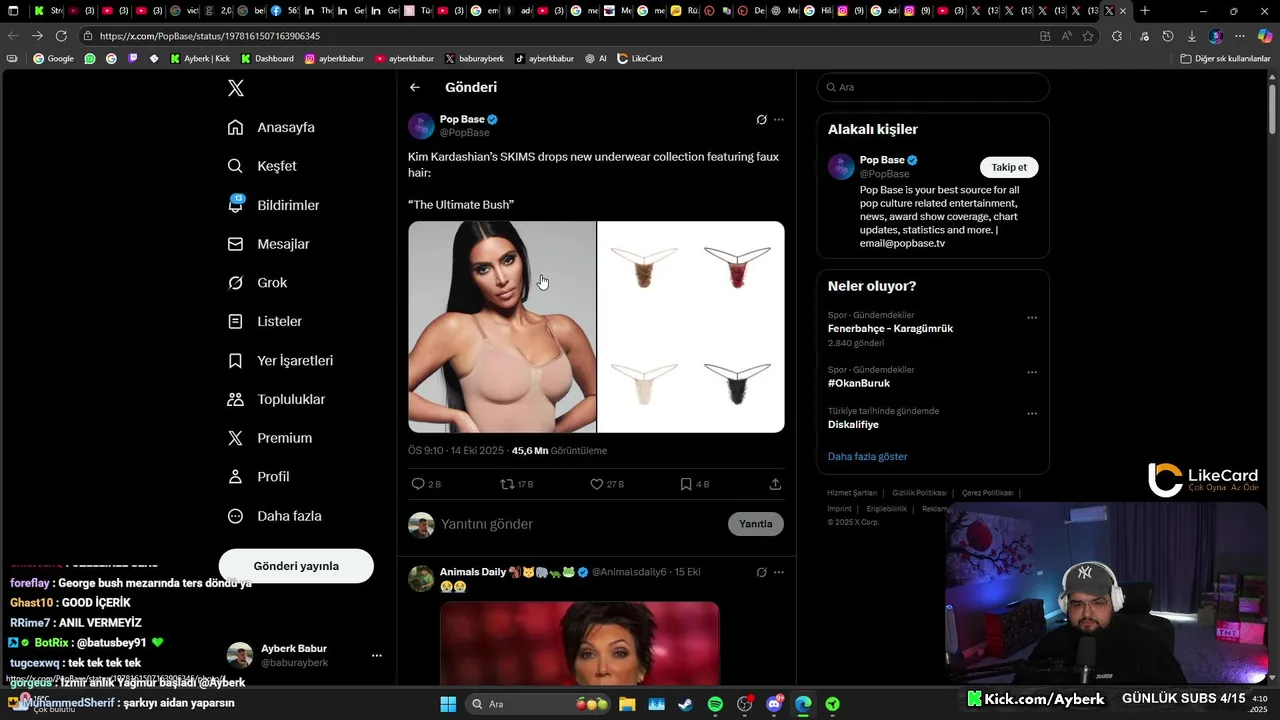Open Diğer sık kullanılanlar folder

[1225, 59]
